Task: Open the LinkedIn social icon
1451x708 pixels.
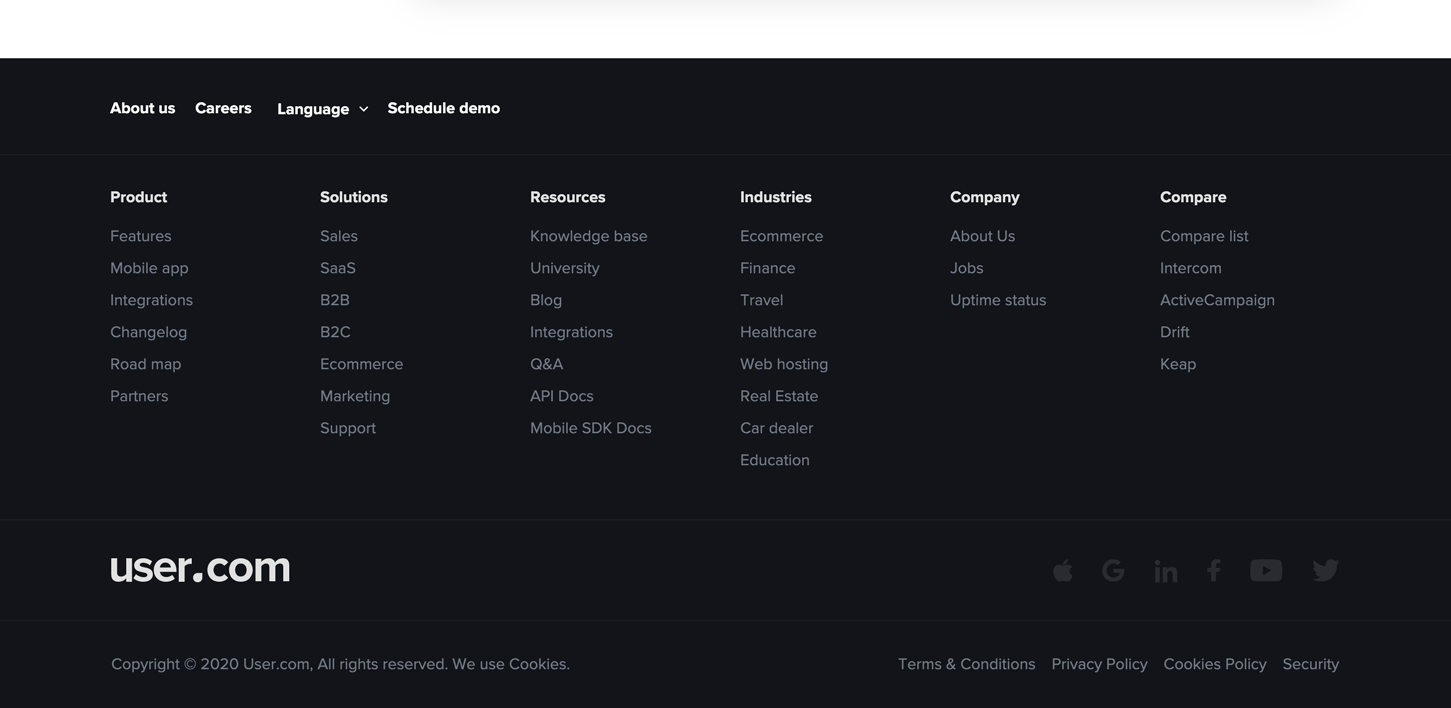Action: point(1165,571)
